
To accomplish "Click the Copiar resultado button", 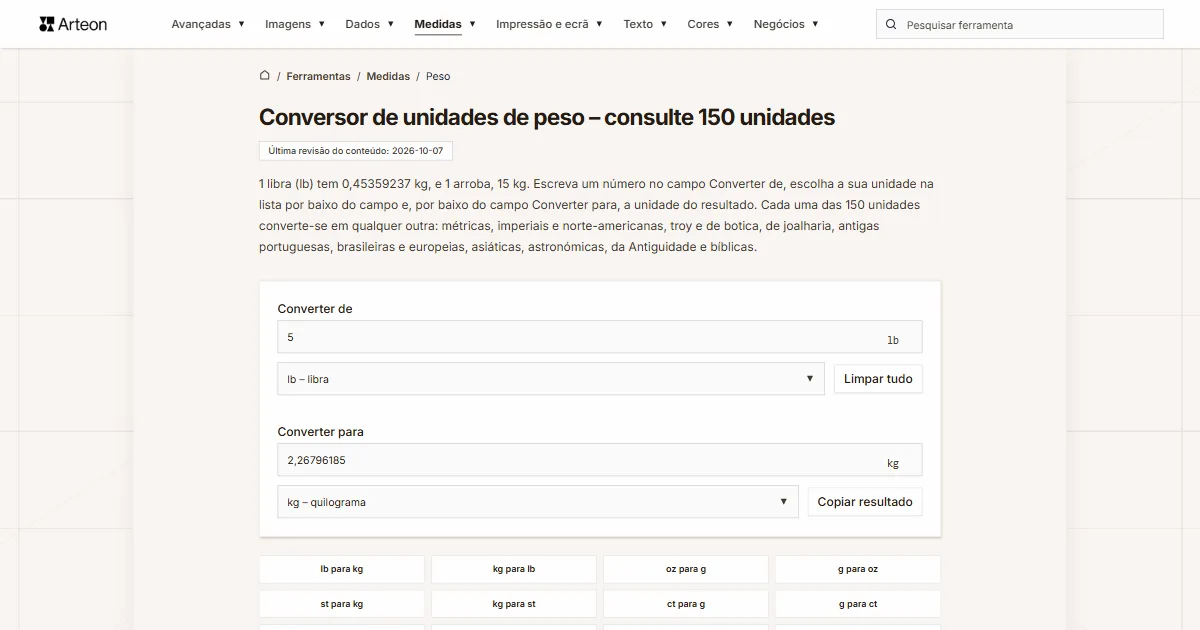I will (x=865, y=502).
